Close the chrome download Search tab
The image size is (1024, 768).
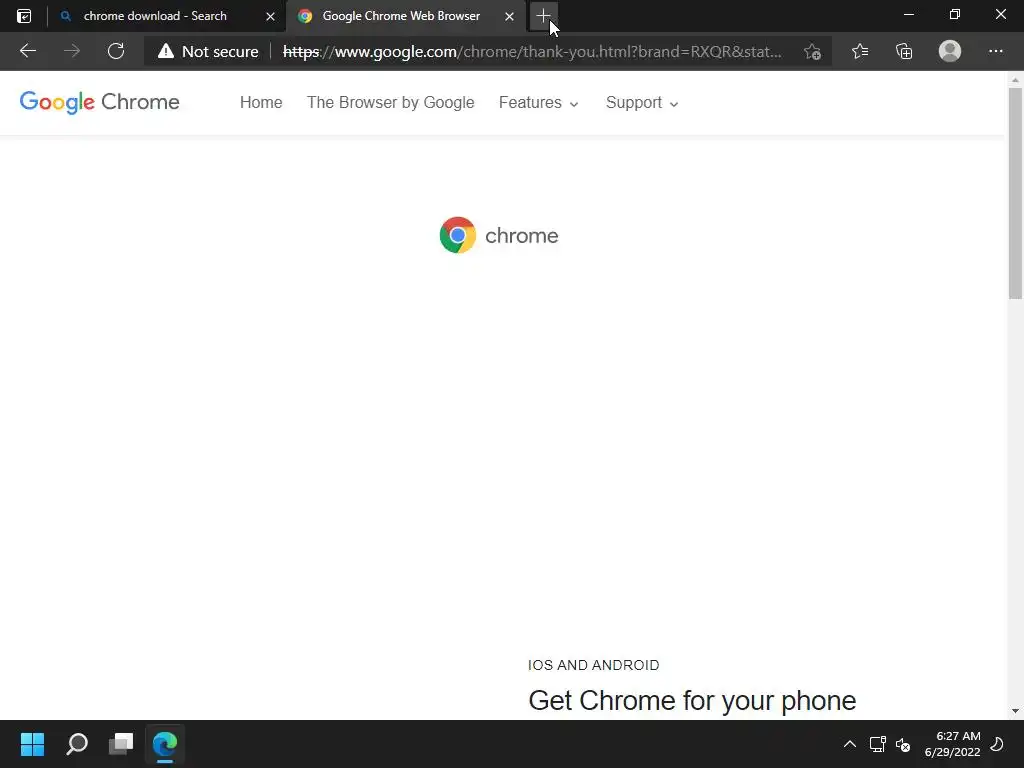click(x=270, y=16)
